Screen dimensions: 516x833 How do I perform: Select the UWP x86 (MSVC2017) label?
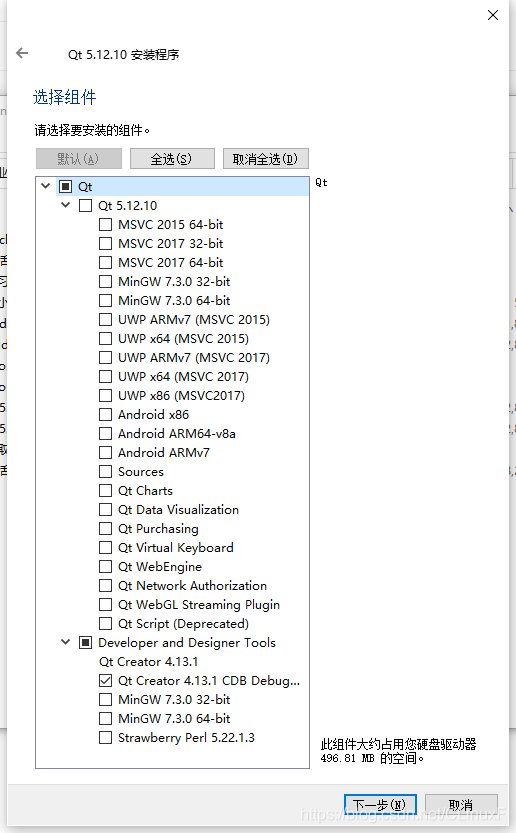coord(181,396)
